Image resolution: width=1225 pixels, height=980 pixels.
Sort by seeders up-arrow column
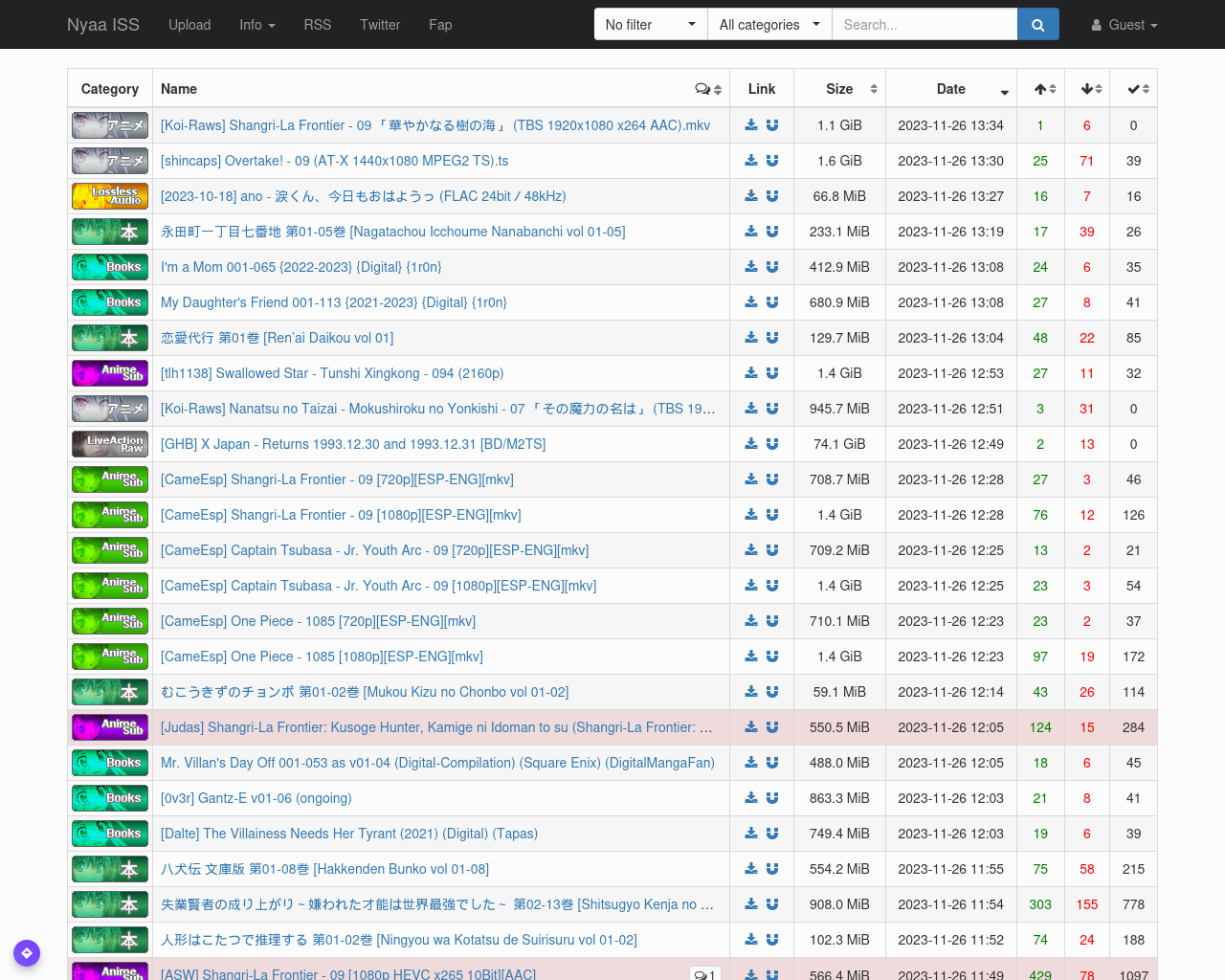pos(1040,89)
